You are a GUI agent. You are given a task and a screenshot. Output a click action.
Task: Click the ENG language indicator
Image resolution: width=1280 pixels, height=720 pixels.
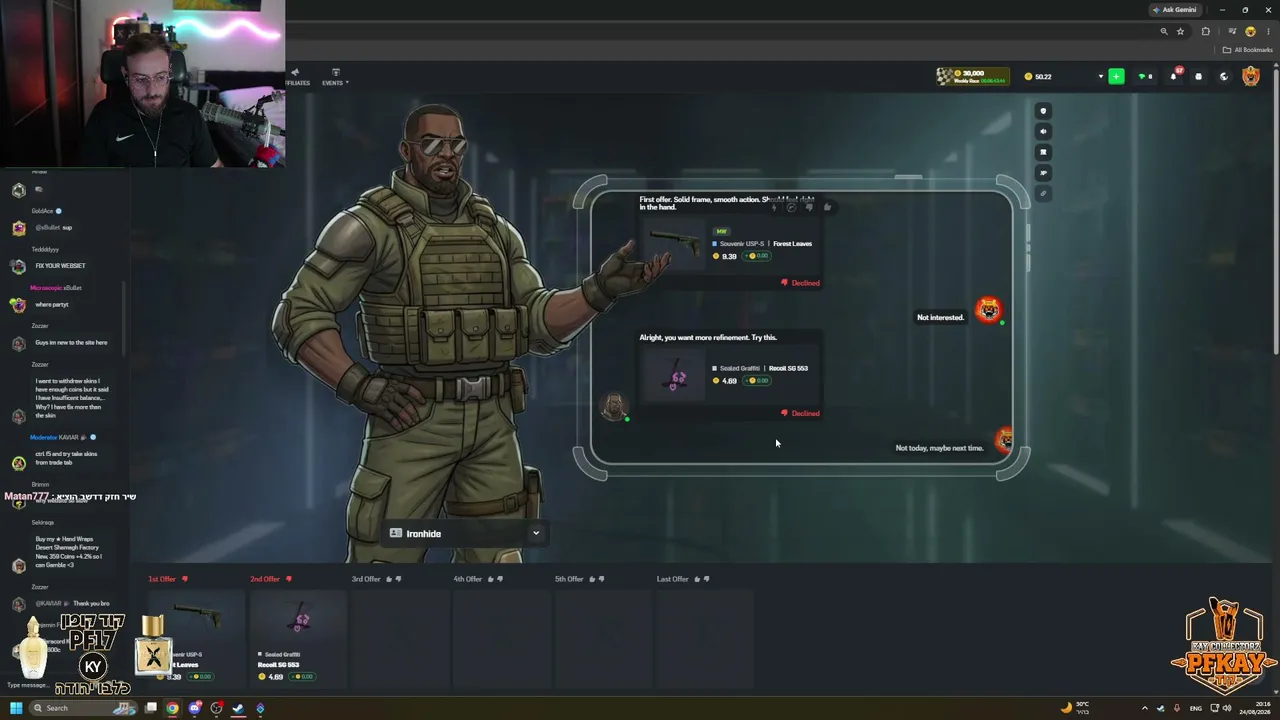pyautogui.click(x=1197, y=708)
